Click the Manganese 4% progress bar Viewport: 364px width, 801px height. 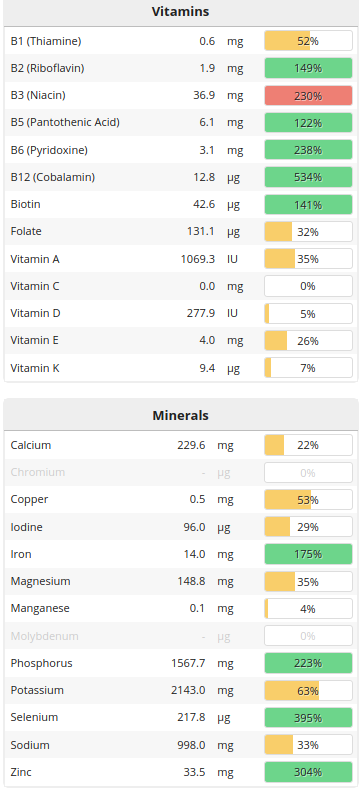click(x=308, y=608)
